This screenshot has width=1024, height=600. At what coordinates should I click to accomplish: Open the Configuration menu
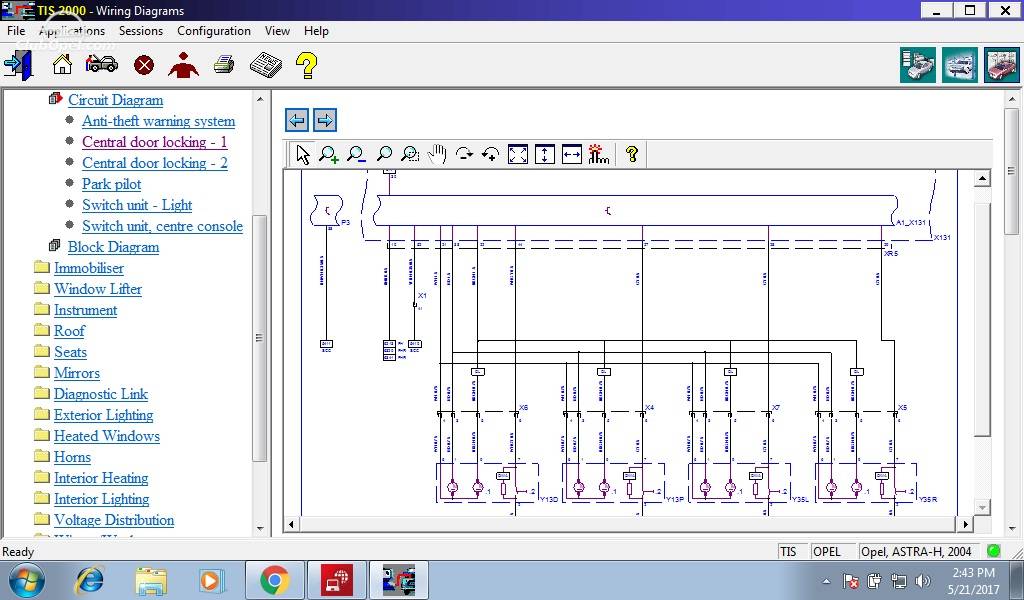pos(214,31)
